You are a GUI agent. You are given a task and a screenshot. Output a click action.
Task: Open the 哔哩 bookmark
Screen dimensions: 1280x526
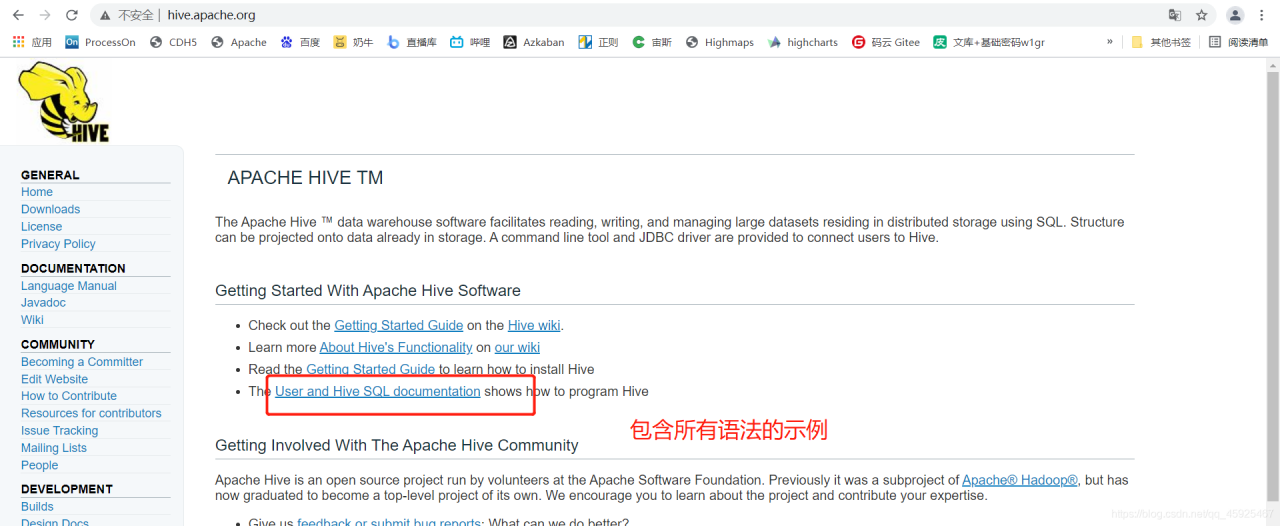pos(470,42)
